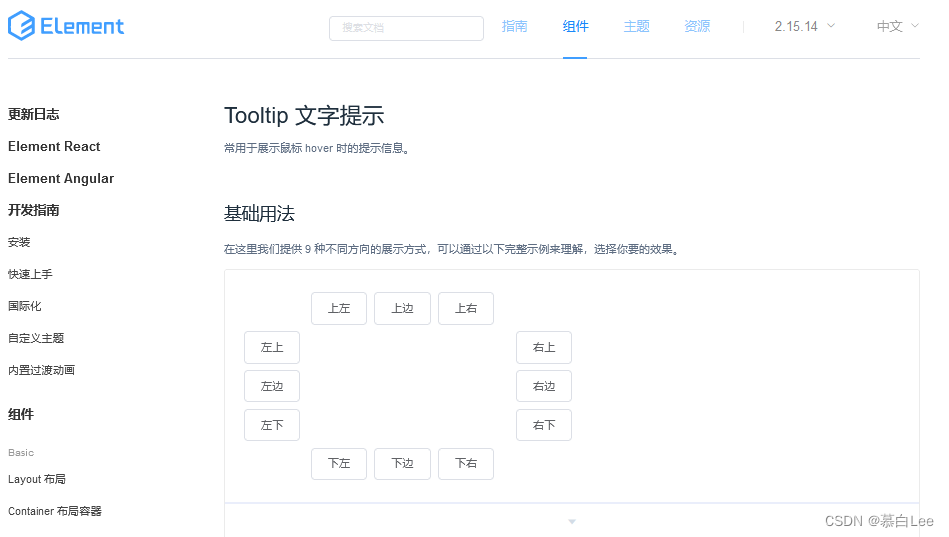The width and height of the screenshot is (949, 537).
Task: Open the 中文 language dropdown
Action: 898,27
